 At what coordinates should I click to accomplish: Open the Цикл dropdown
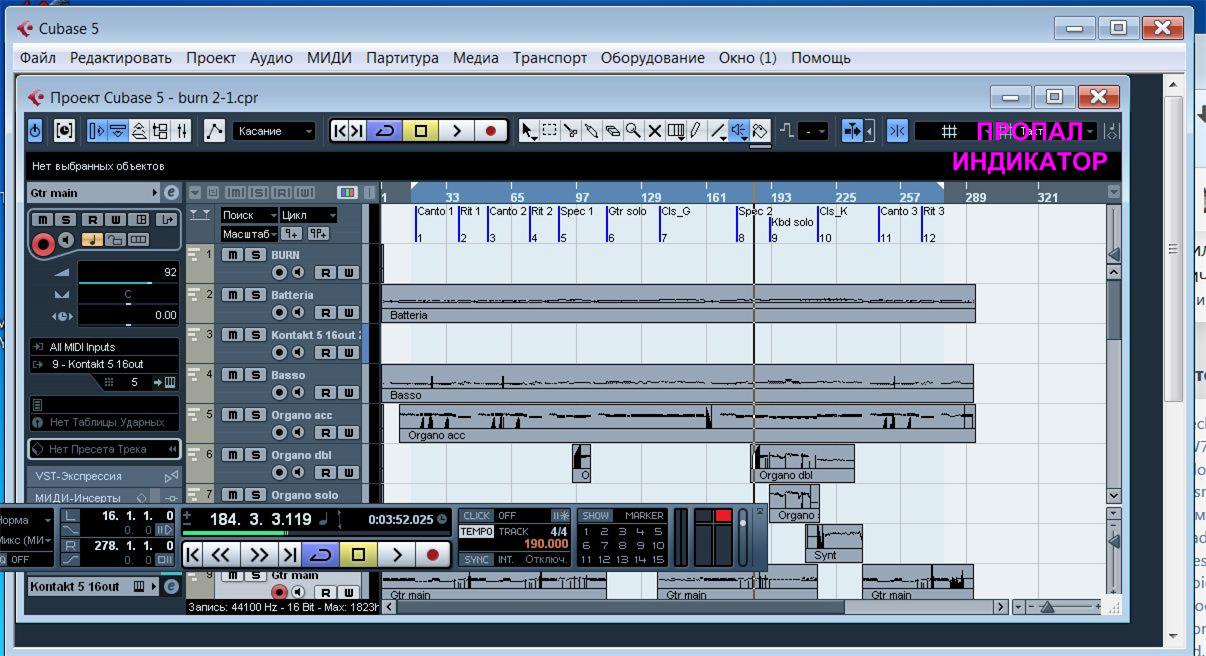pos(308,215)
